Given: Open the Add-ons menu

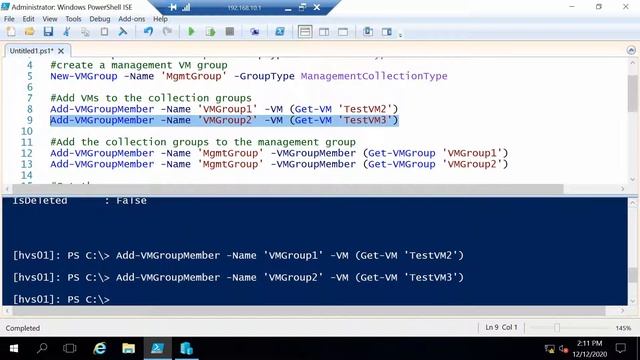Looking at the screenshot, I should (131, 19).
